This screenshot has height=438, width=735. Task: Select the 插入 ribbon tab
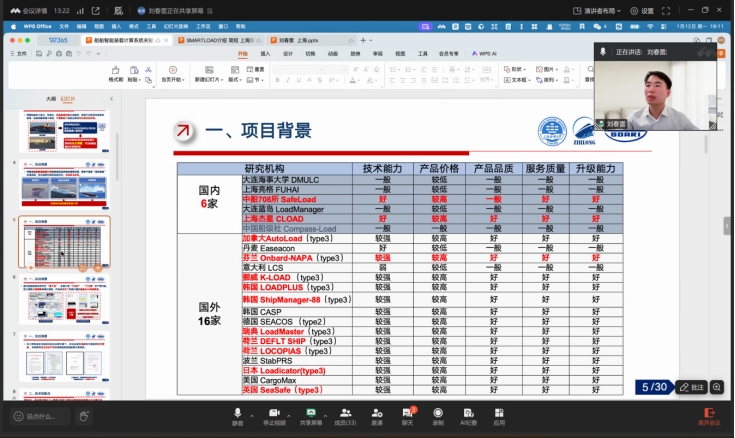265,53
